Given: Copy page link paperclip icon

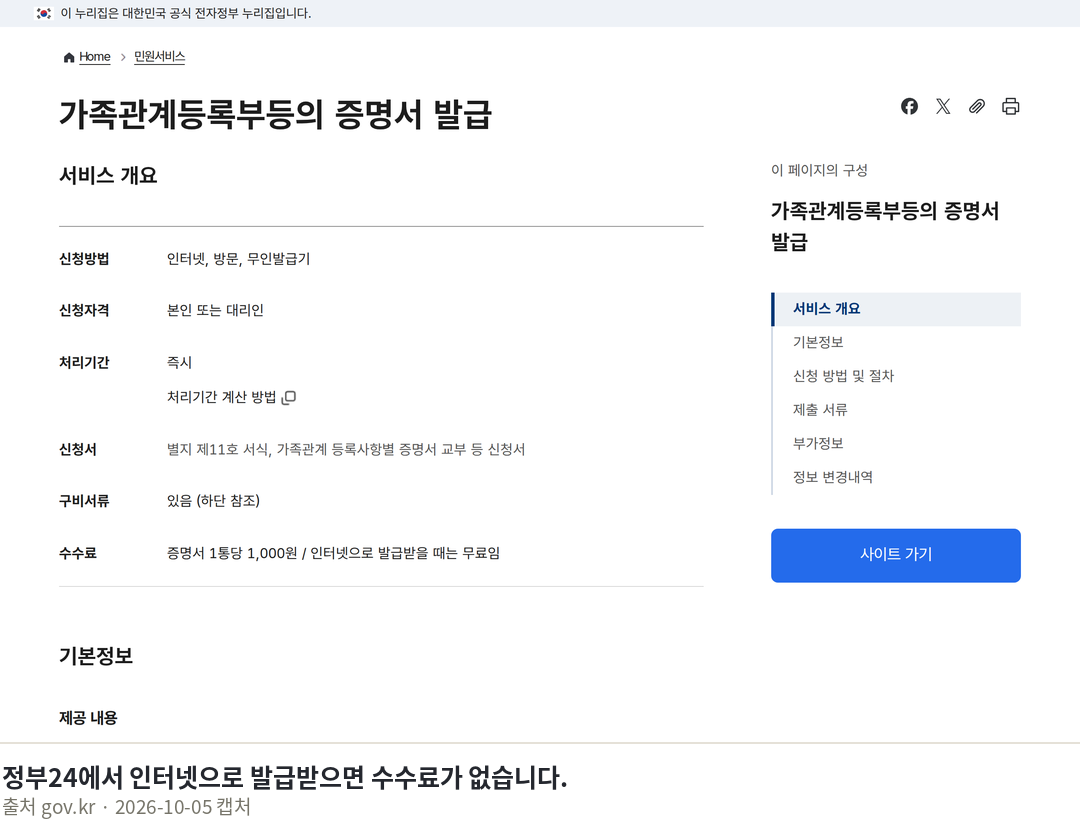Looking at the screenshot, I should tap(977, 106).
